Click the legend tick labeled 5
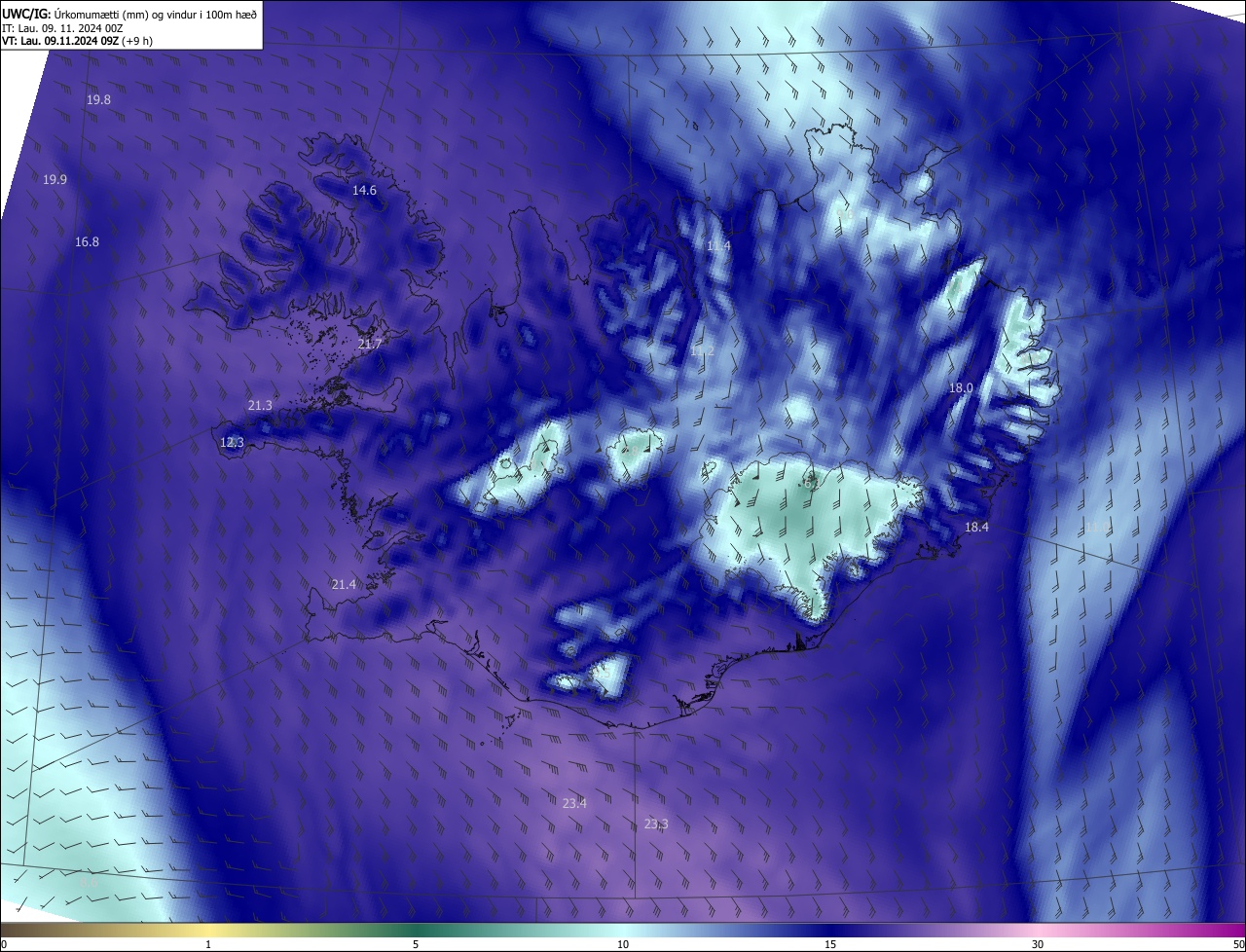1246x952 pixels. click(416, 944)
